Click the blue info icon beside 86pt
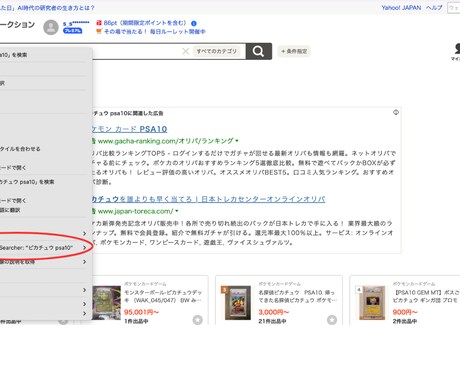The height and width of the screenshot is (380, 460). [x=194, y=23]
